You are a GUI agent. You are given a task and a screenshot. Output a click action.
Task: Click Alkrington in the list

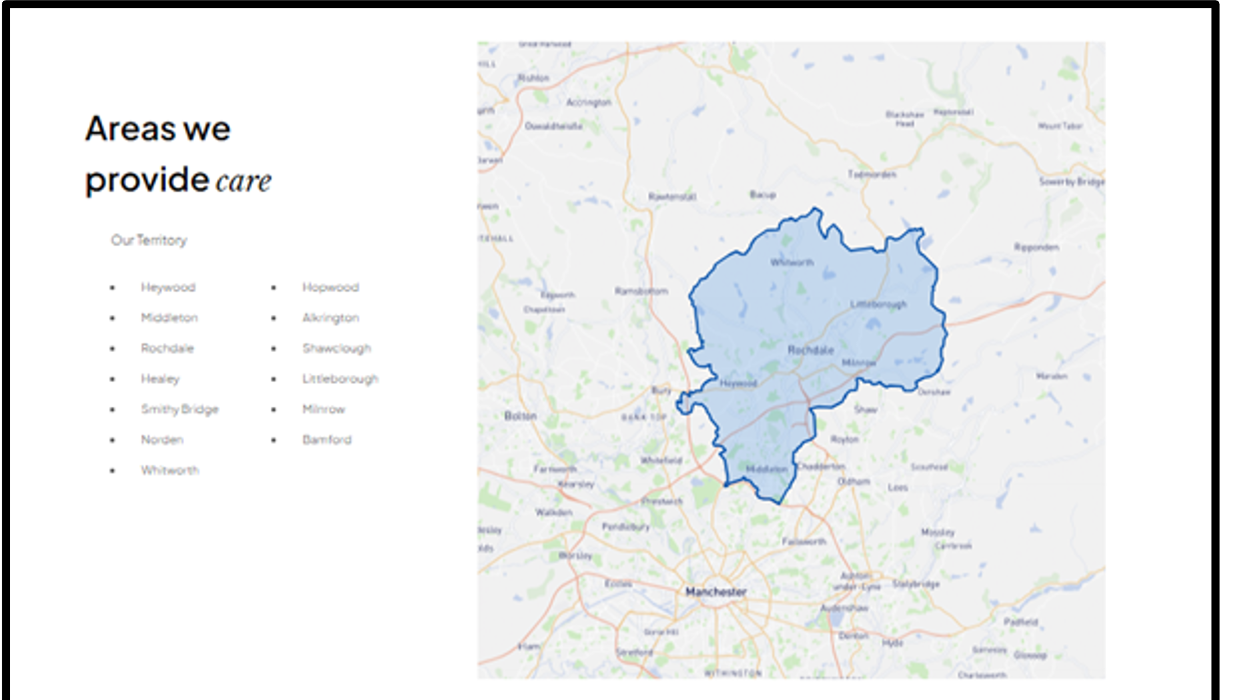tap(330, 318)
